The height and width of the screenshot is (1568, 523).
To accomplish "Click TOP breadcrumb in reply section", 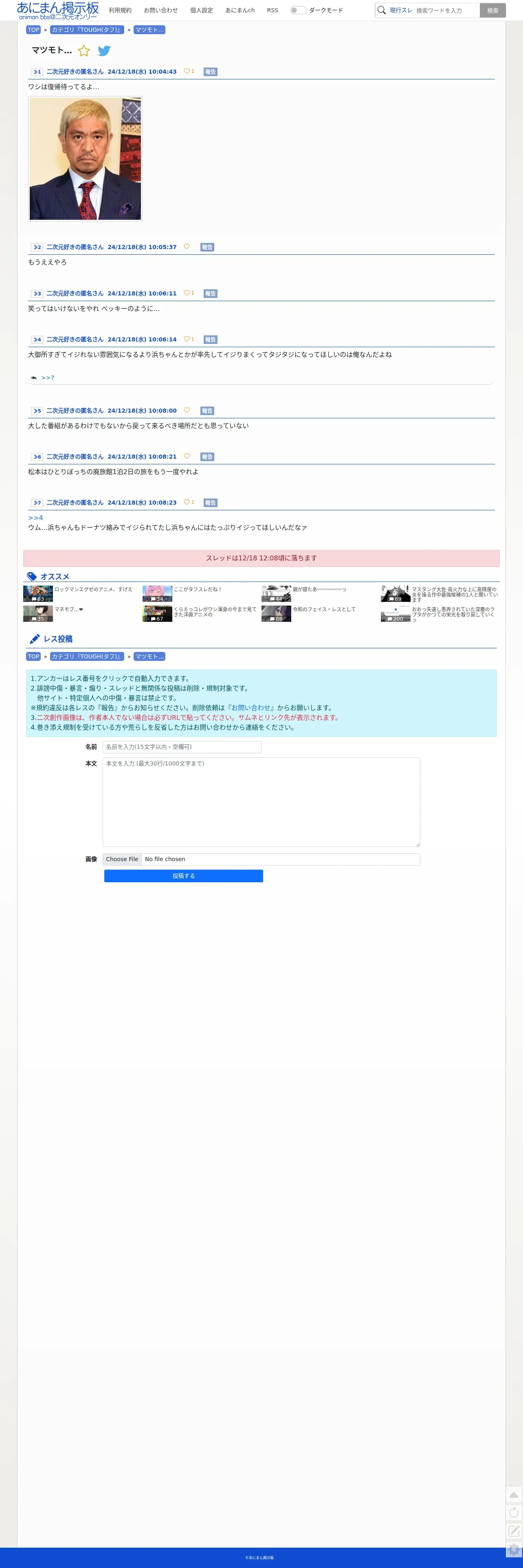I will (33, 656).
